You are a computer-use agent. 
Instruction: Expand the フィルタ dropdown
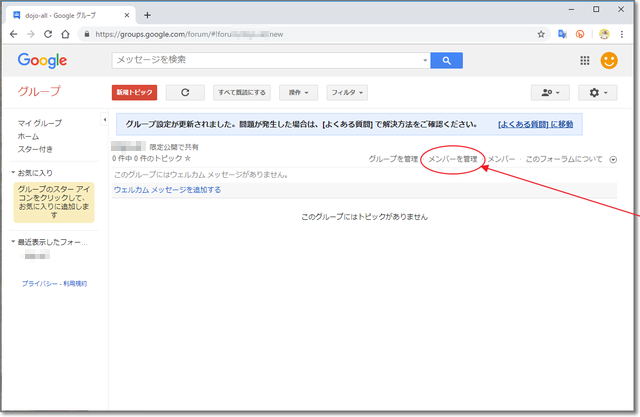(x=346, y=93)
